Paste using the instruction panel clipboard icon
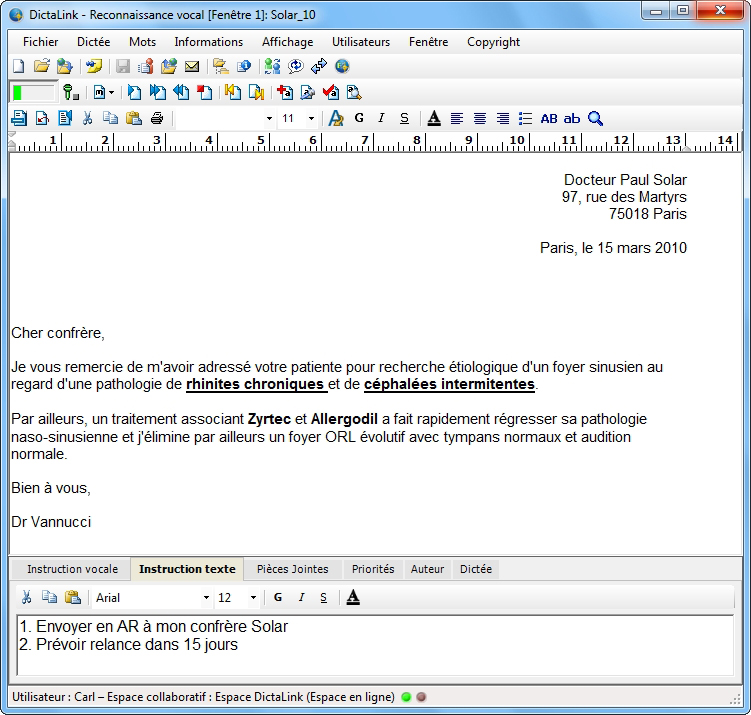 [x=72, y=598]
